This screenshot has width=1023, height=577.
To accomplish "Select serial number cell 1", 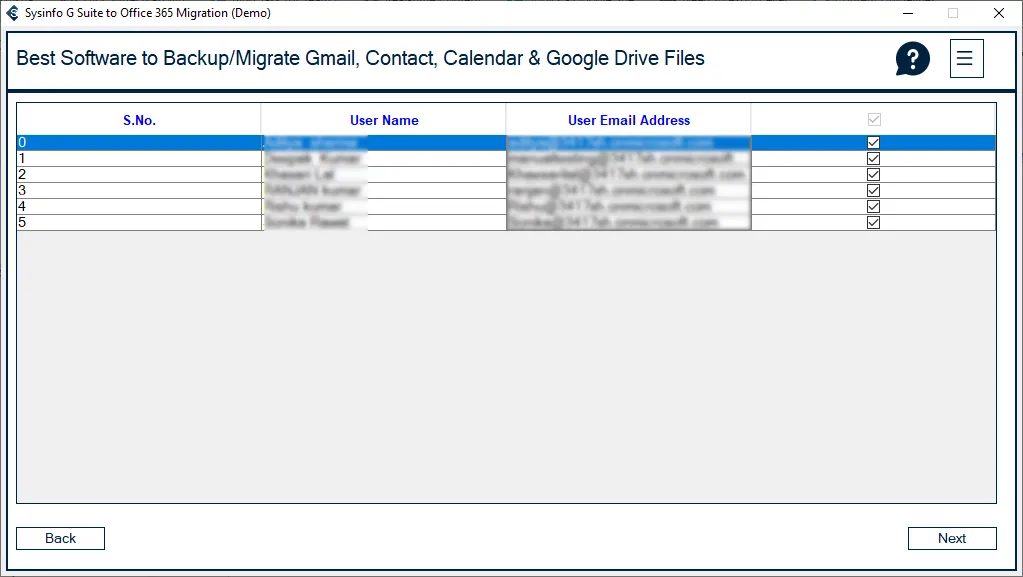I will coord(139,159).
